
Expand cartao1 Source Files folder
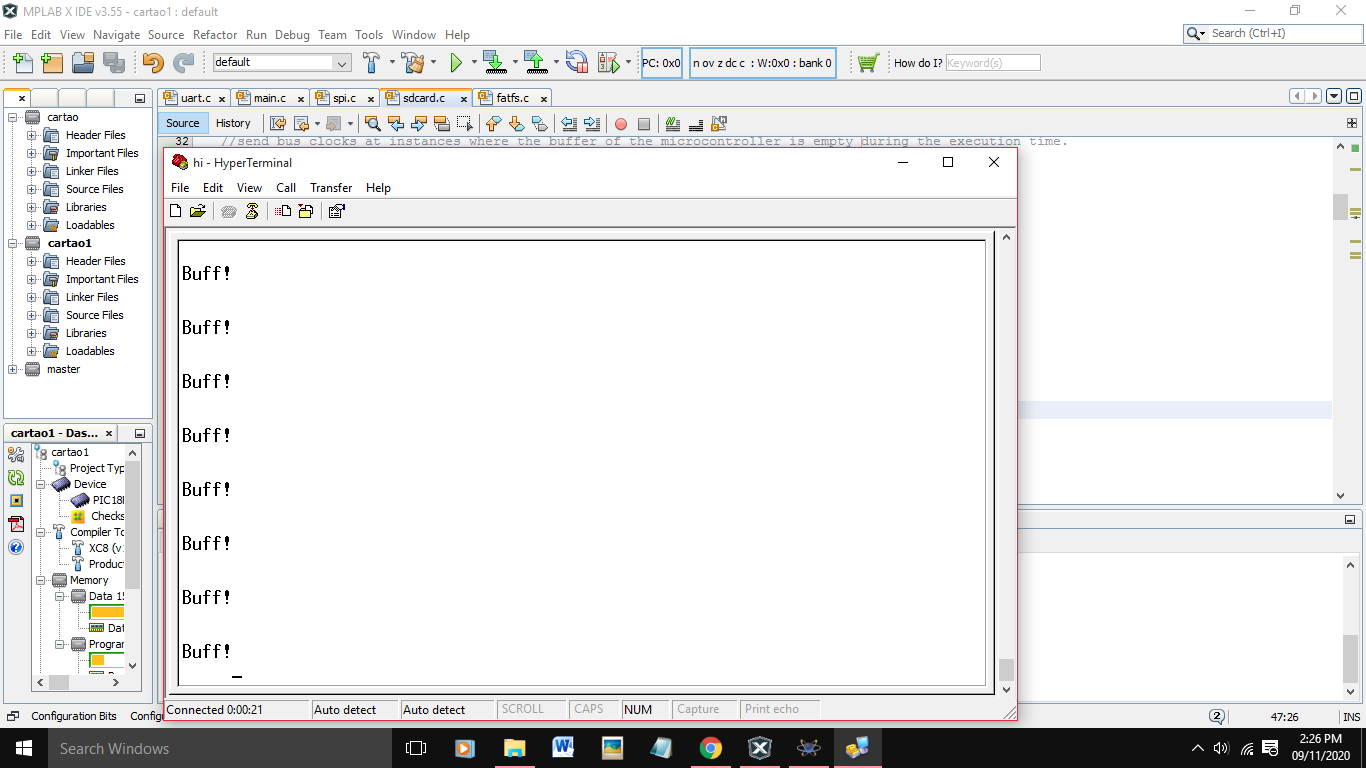pos(31,315)
